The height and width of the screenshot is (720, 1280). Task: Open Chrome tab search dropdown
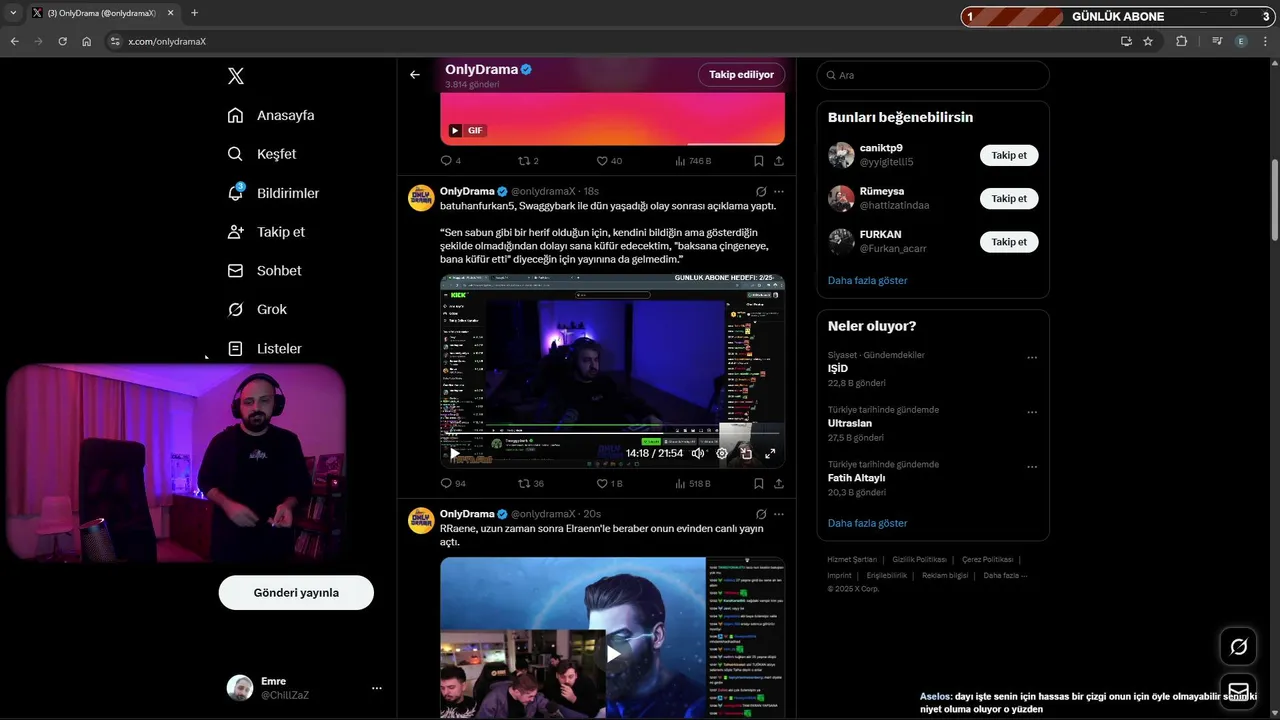click(13, 13)
